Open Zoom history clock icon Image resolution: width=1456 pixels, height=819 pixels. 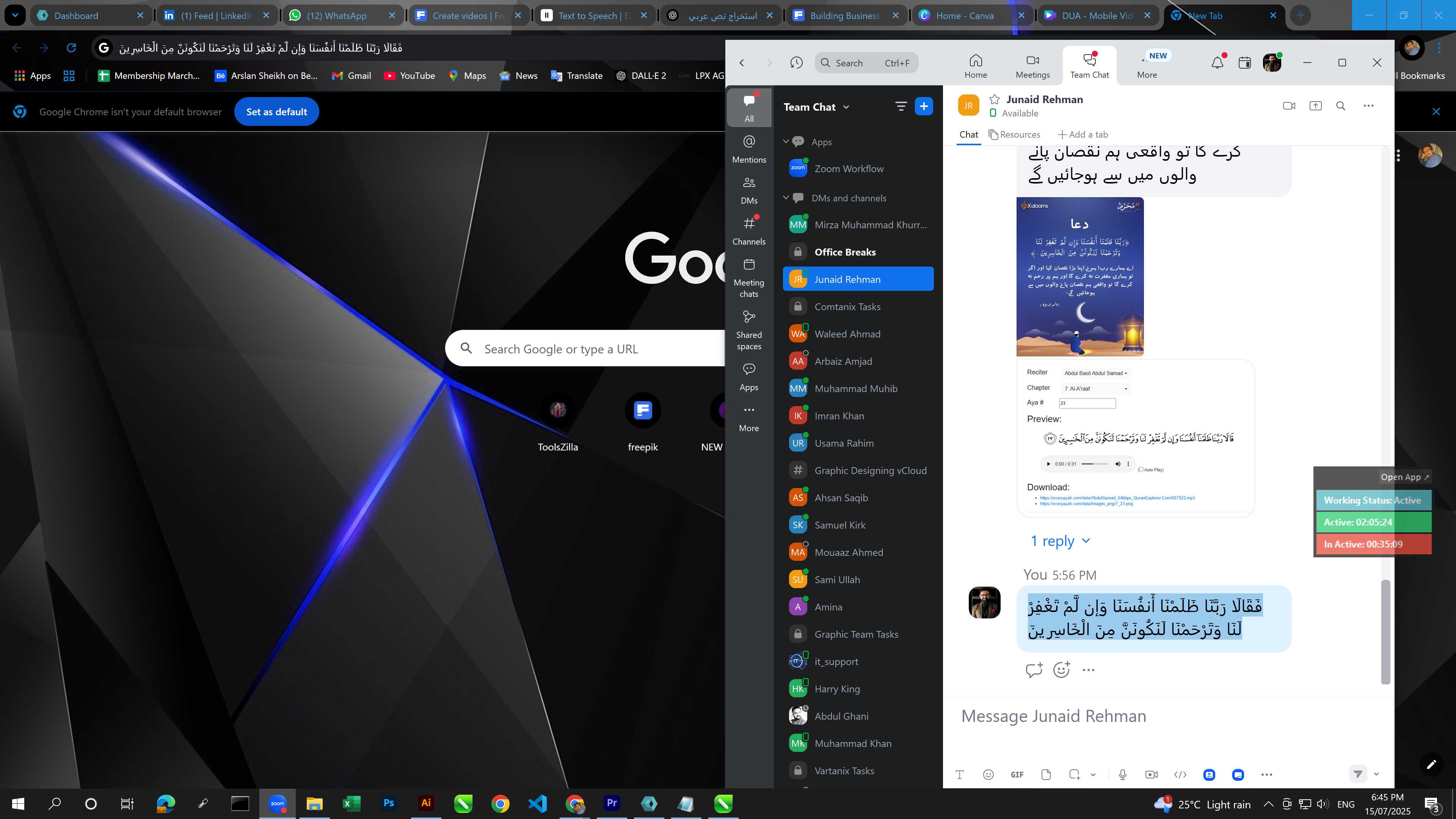click(x=796, y=63)
